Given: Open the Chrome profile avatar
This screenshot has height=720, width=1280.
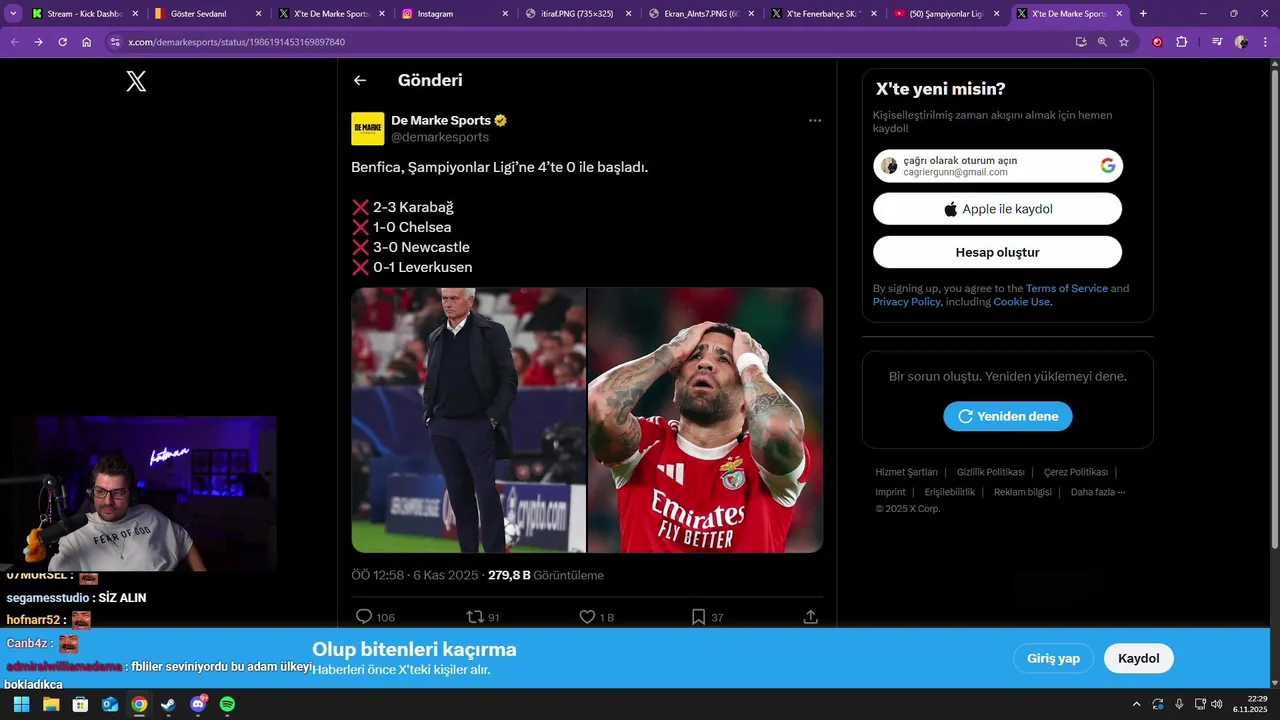Looking at the screenshot, I should pos(1241,42).
